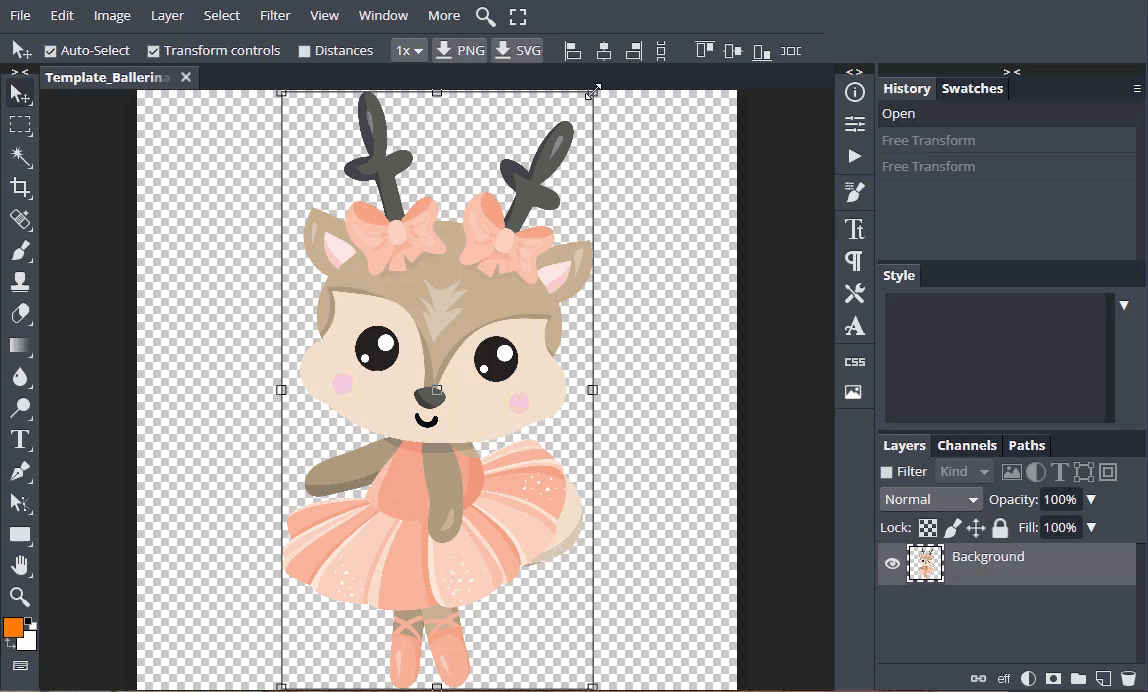This screenshot has height=692, width=1148.
Task: Activate the Hand tool
Action: (x=20, y=566)
